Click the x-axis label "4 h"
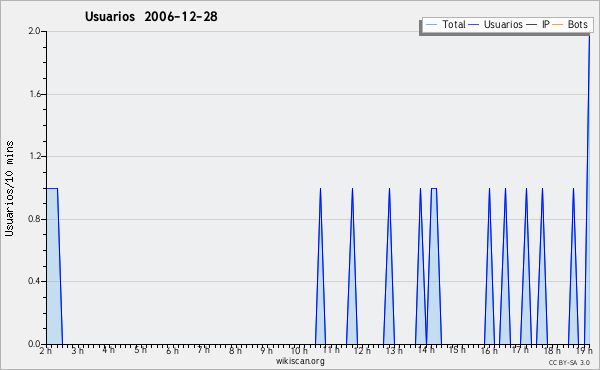 108,350
